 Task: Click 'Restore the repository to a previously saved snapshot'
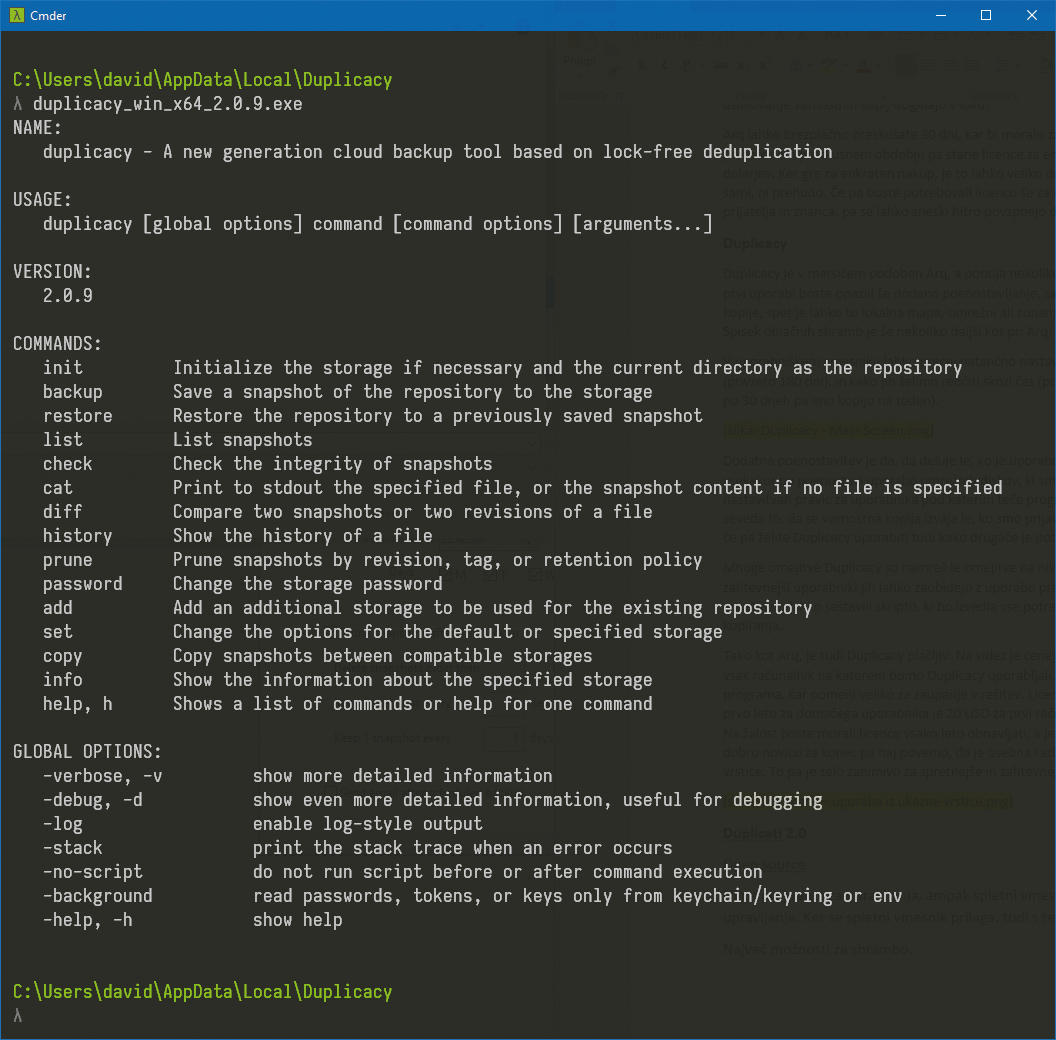[x=438, y=416]
